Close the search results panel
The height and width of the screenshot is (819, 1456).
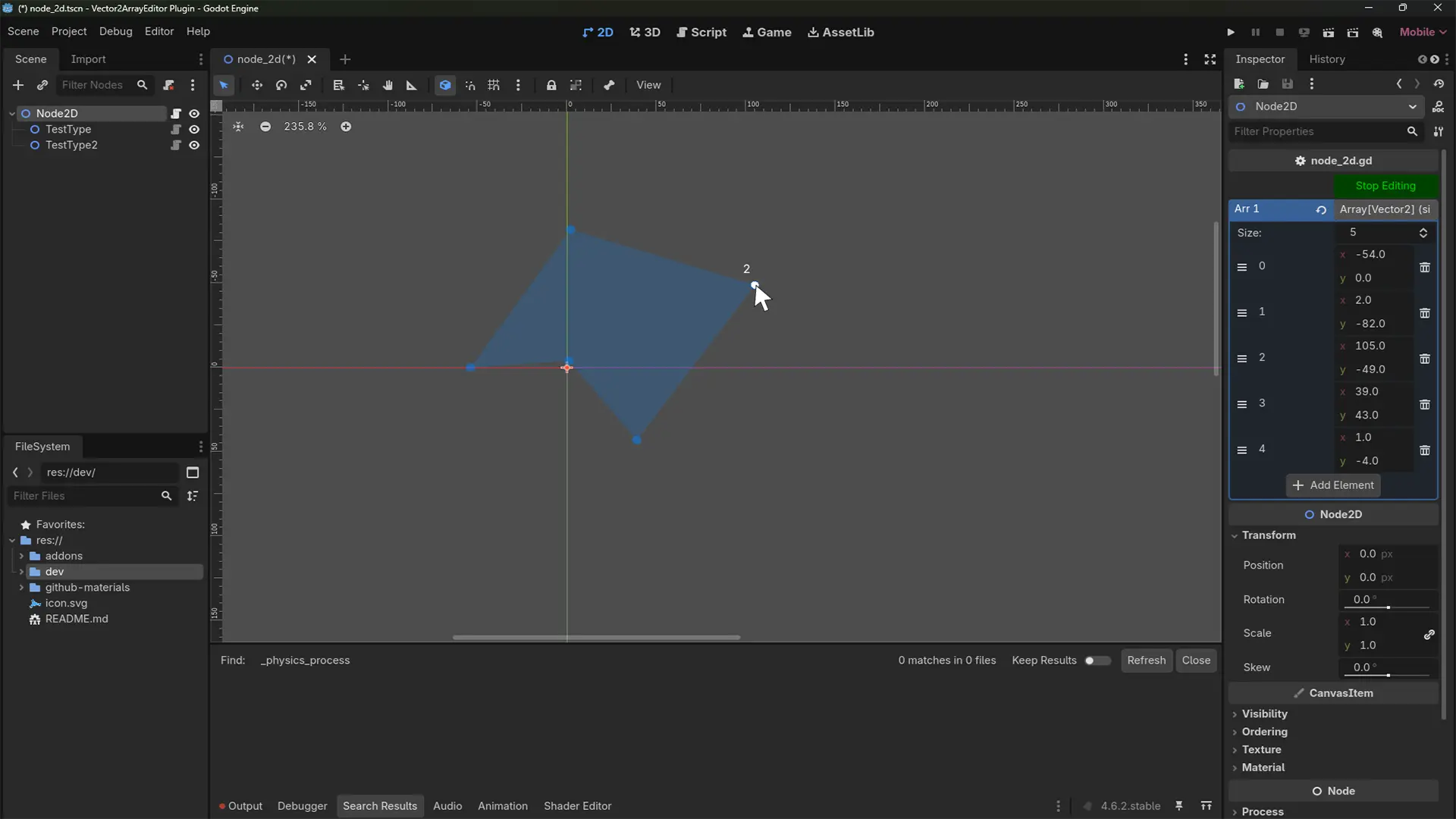(1196, 661)
